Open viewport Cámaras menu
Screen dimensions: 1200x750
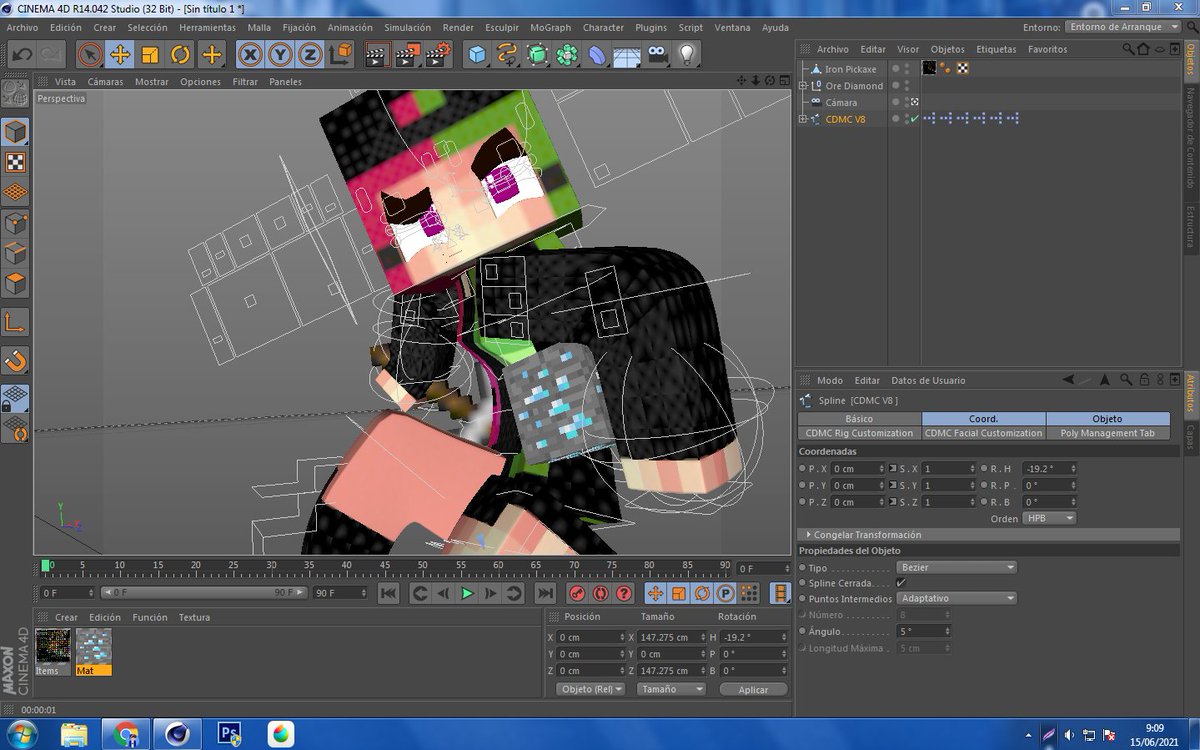pyautogui.click(x=106, y=82)
